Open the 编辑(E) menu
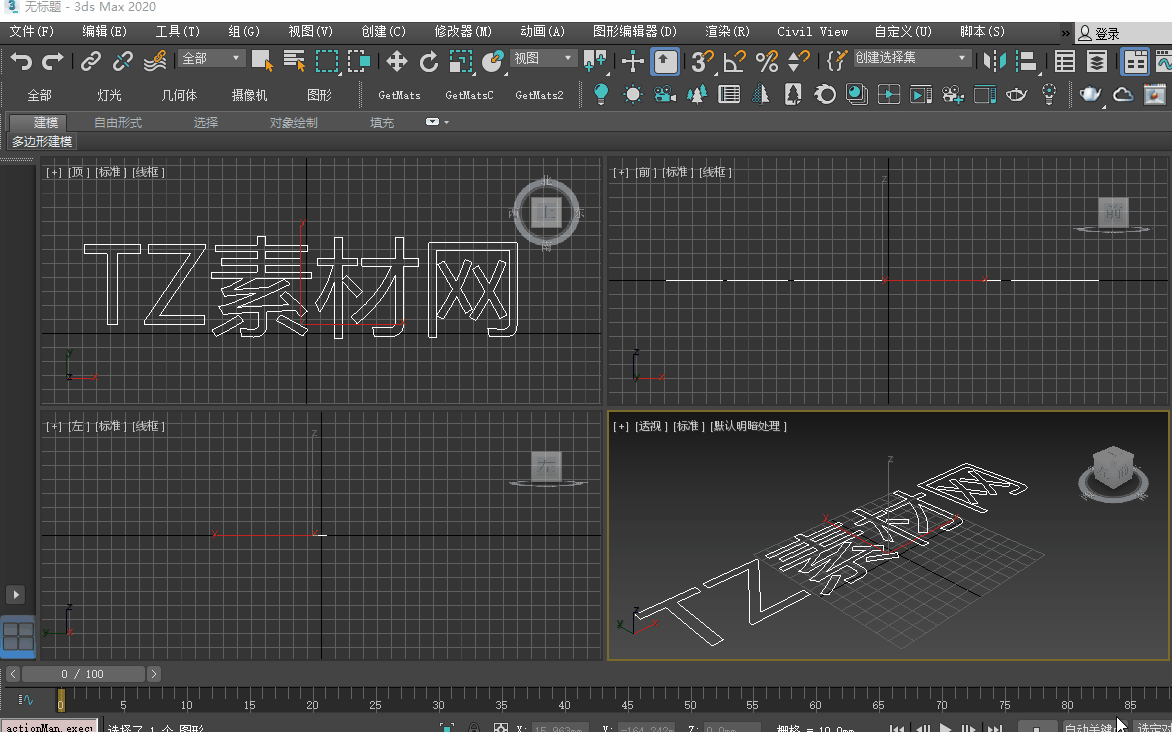This screenshot has height=732, width=1172. point(105,31)
